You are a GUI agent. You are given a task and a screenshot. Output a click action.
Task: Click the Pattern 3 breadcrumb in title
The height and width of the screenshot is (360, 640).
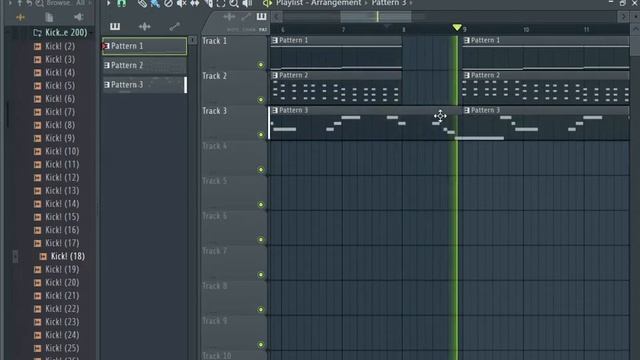[389, 3]
